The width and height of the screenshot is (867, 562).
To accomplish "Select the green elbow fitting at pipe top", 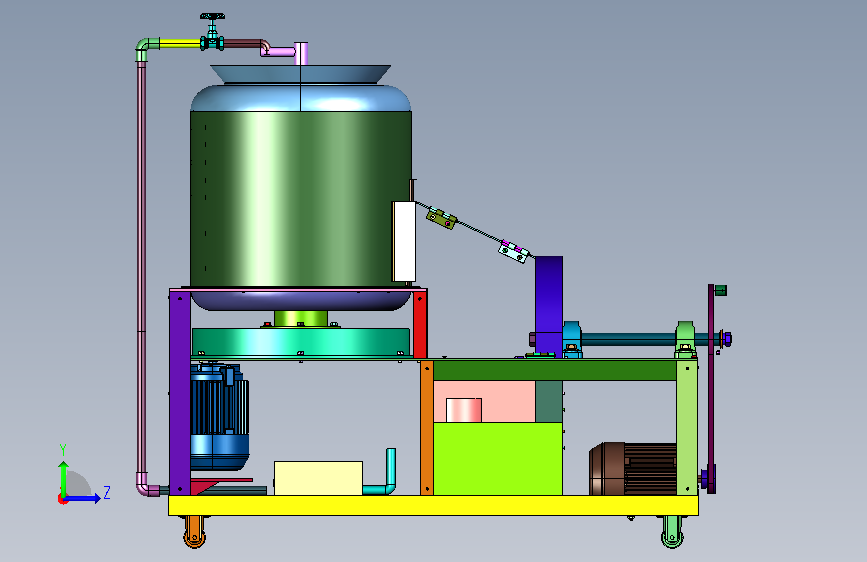I will tap(146, 48).
